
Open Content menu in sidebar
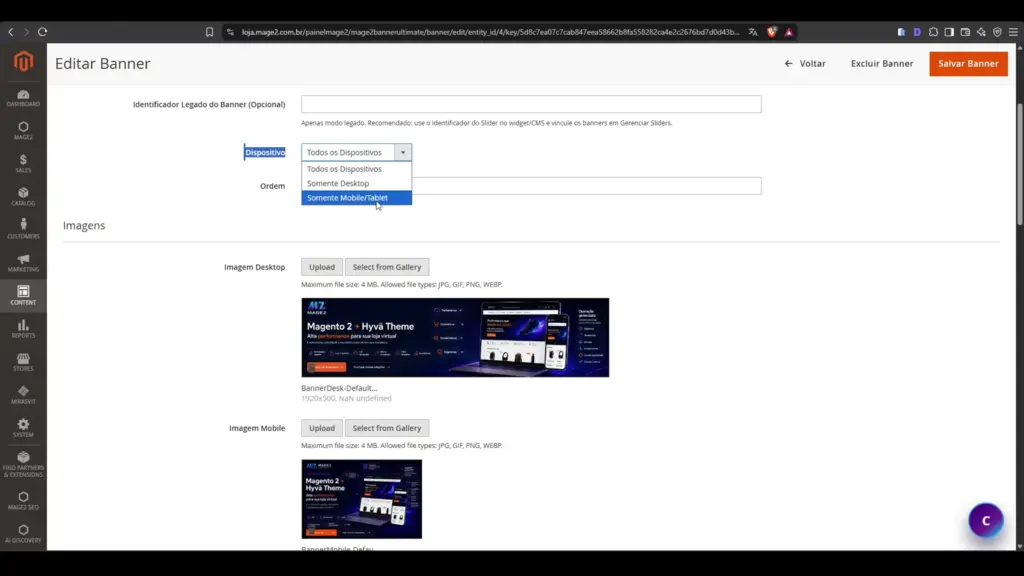click(24, 296)
